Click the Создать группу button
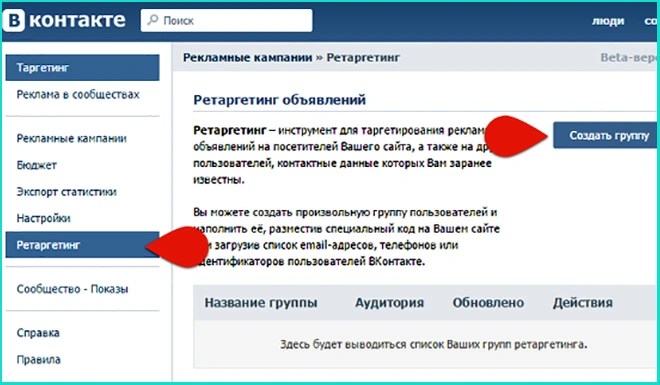The width and height of the screenshot is (660, 385). (605, 135)
